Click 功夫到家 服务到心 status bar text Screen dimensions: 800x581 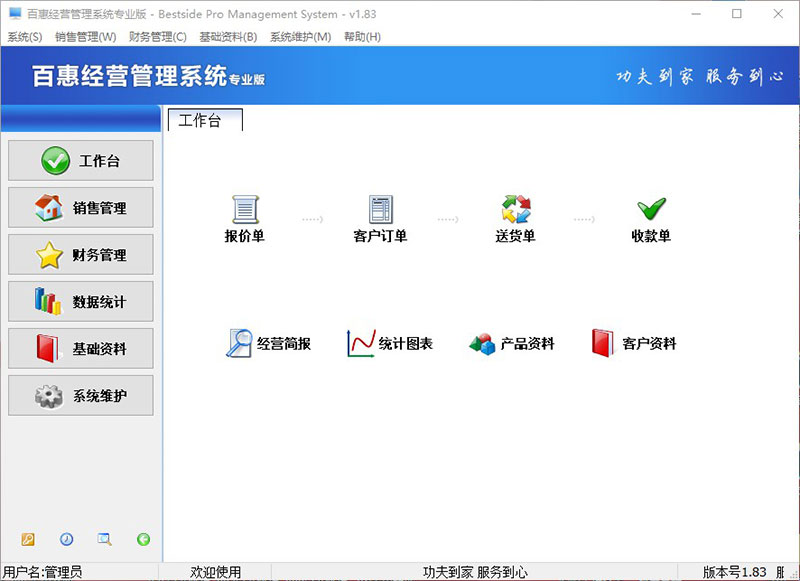pos(475,572)
